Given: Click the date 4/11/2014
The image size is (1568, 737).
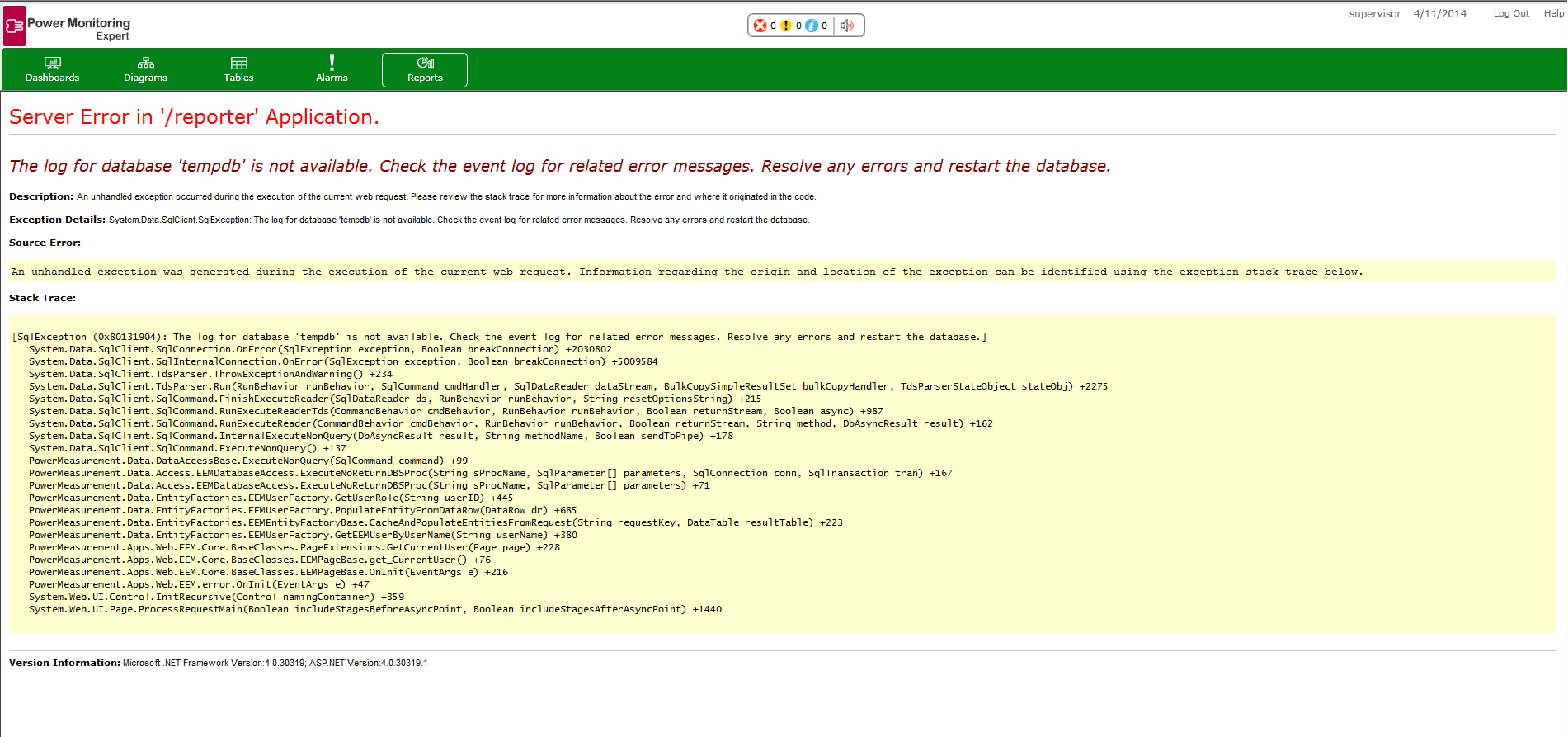Looking at the screenshot, I should (x=1440, y=14).
